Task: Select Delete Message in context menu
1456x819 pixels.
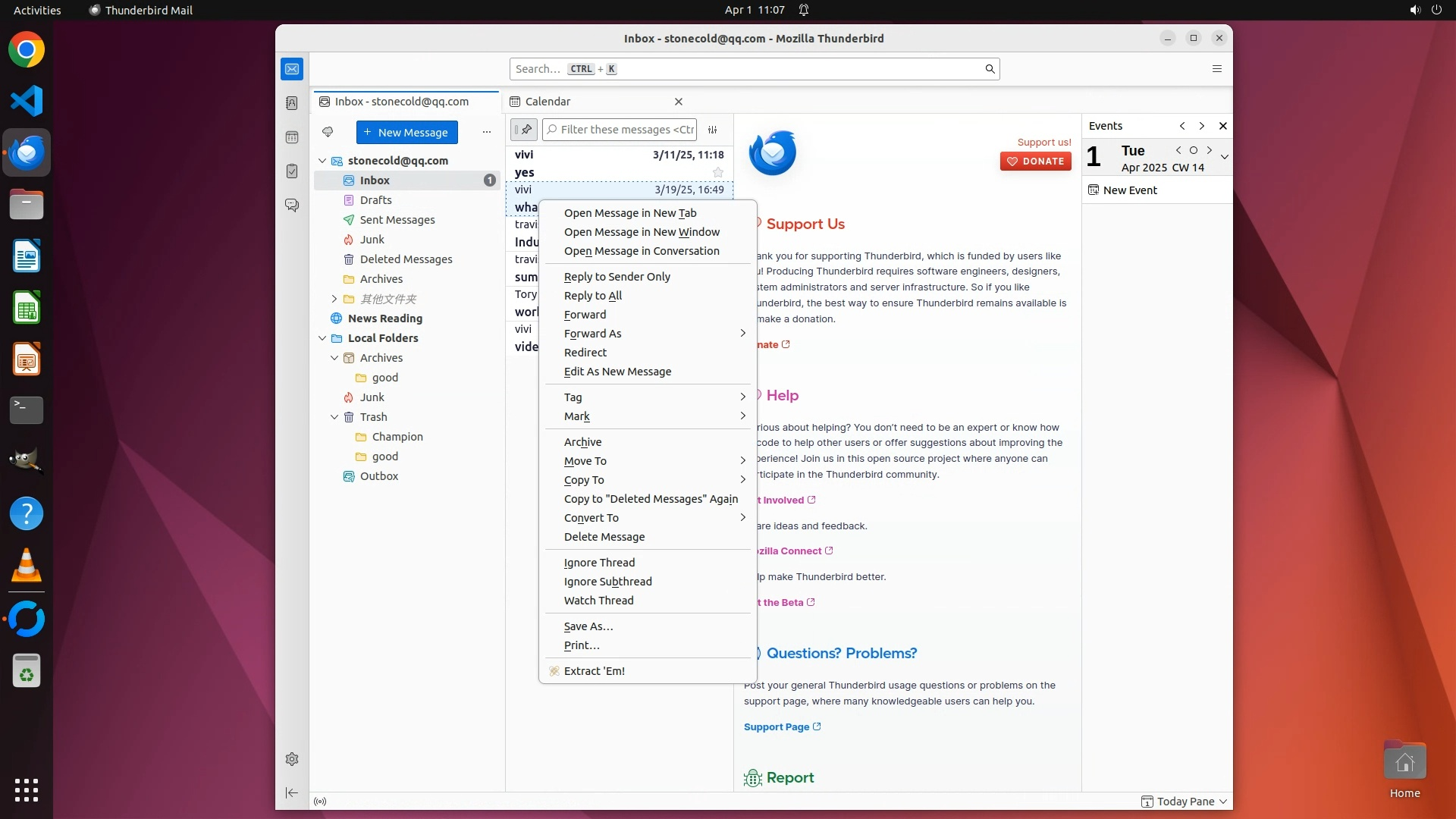Action: click(x=604, y=537)
